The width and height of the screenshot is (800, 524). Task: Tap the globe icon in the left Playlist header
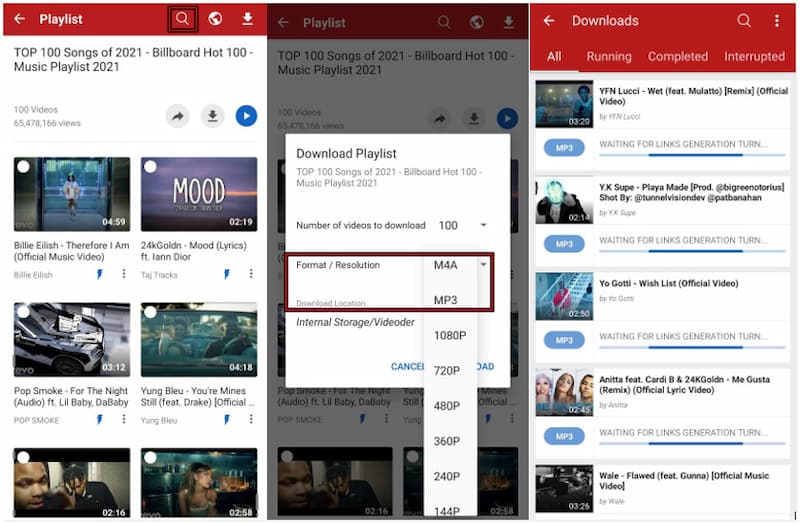(215, 19)
